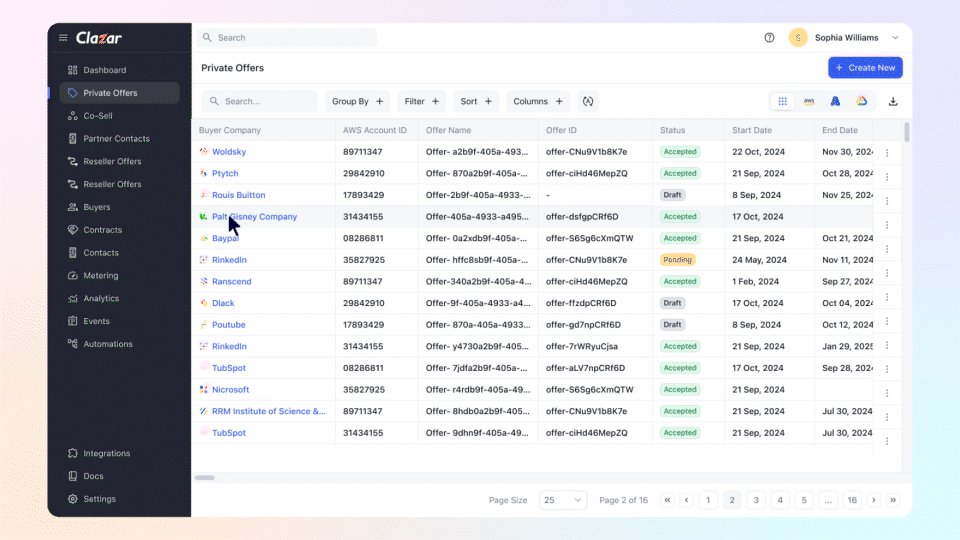Collapse sidebar with hamburger menu icon
Image resolution: width=960 pixels, height=540 pixels.
pos(63,38)
